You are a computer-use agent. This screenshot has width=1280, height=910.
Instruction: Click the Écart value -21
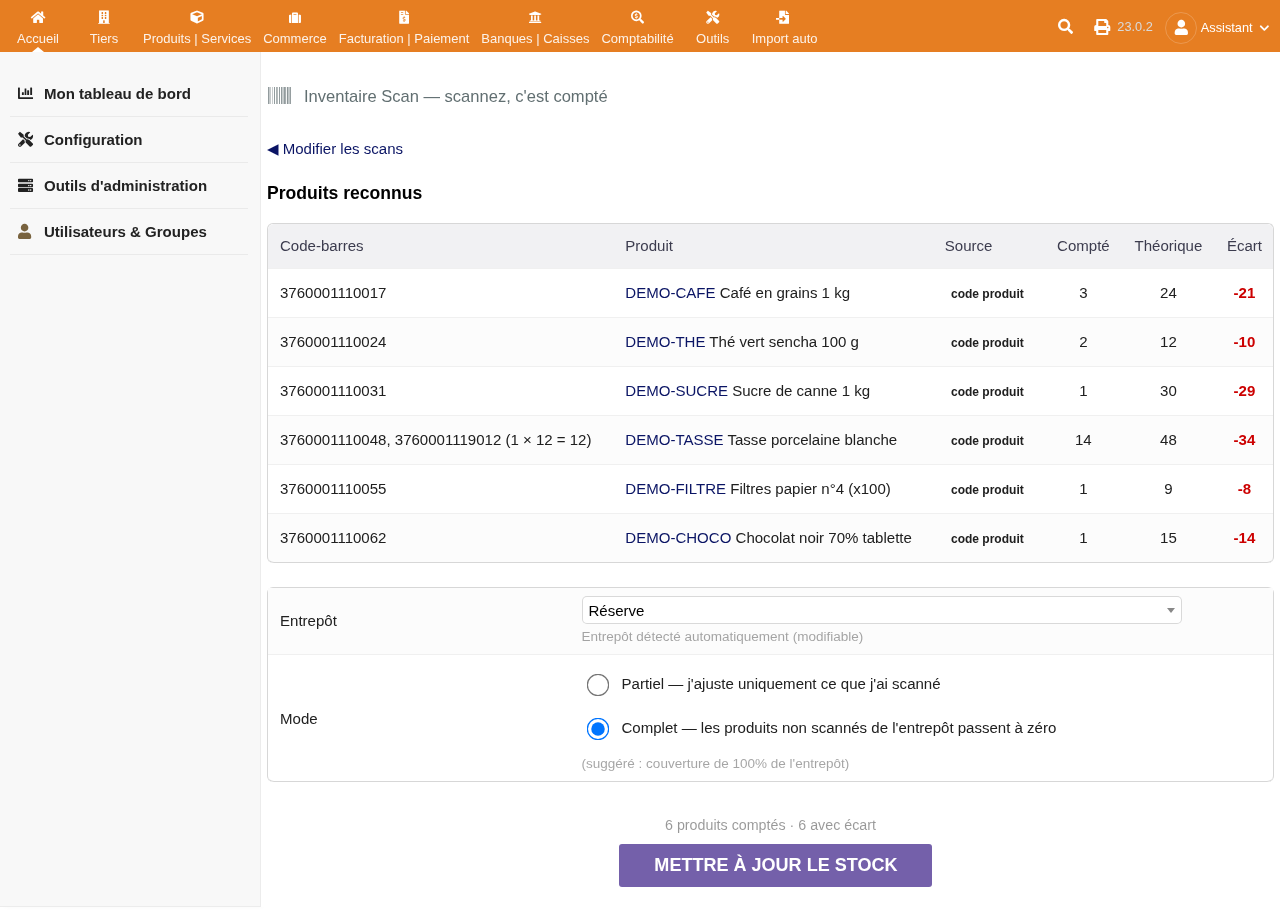(1244, 293)
